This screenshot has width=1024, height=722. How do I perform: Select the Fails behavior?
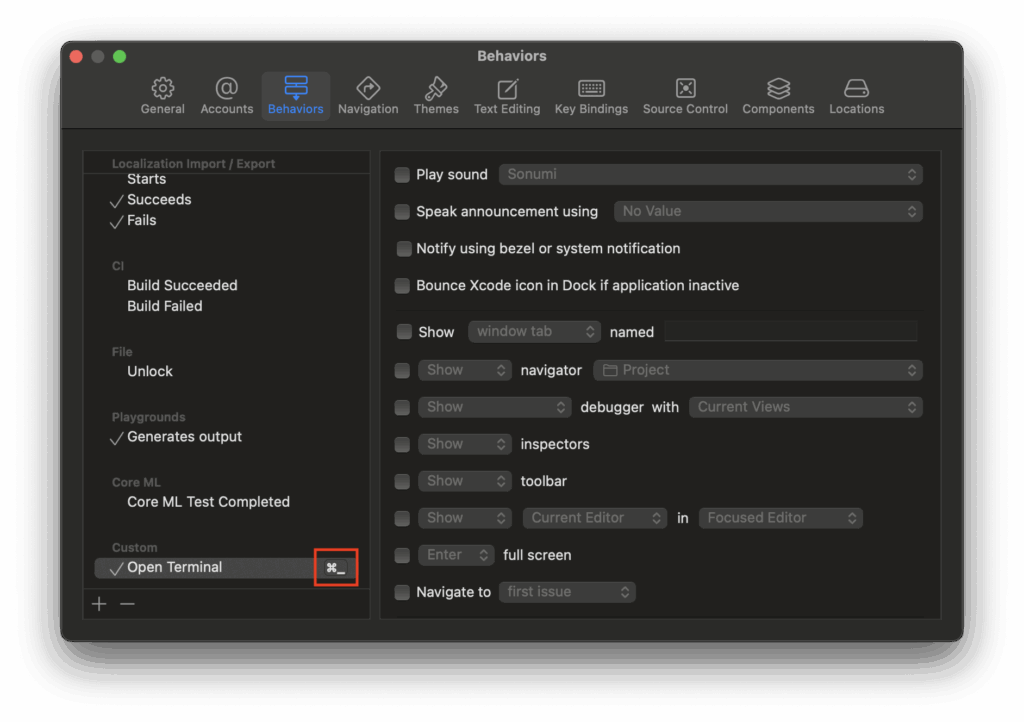click(142, 221)
